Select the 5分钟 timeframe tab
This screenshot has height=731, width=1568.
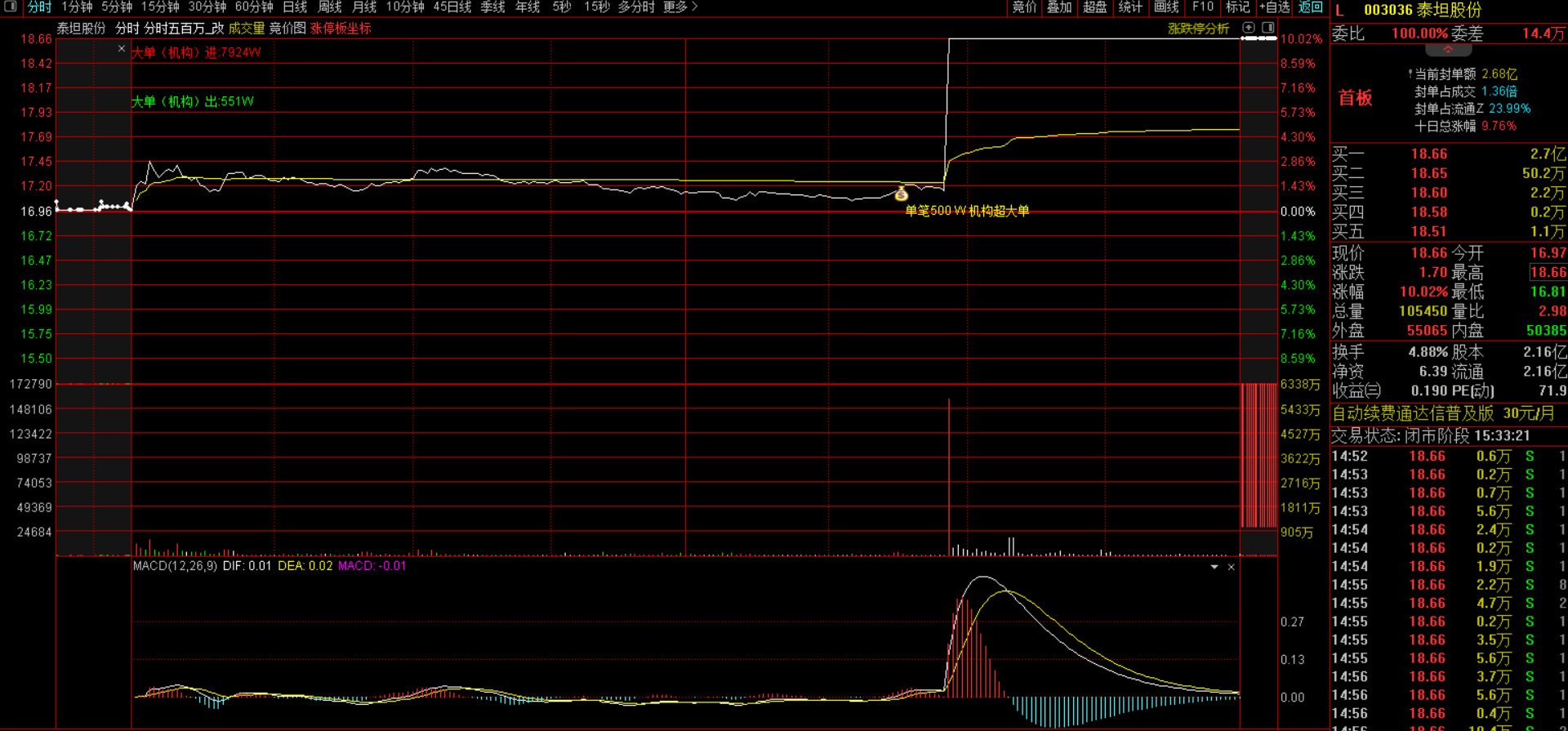117,7
